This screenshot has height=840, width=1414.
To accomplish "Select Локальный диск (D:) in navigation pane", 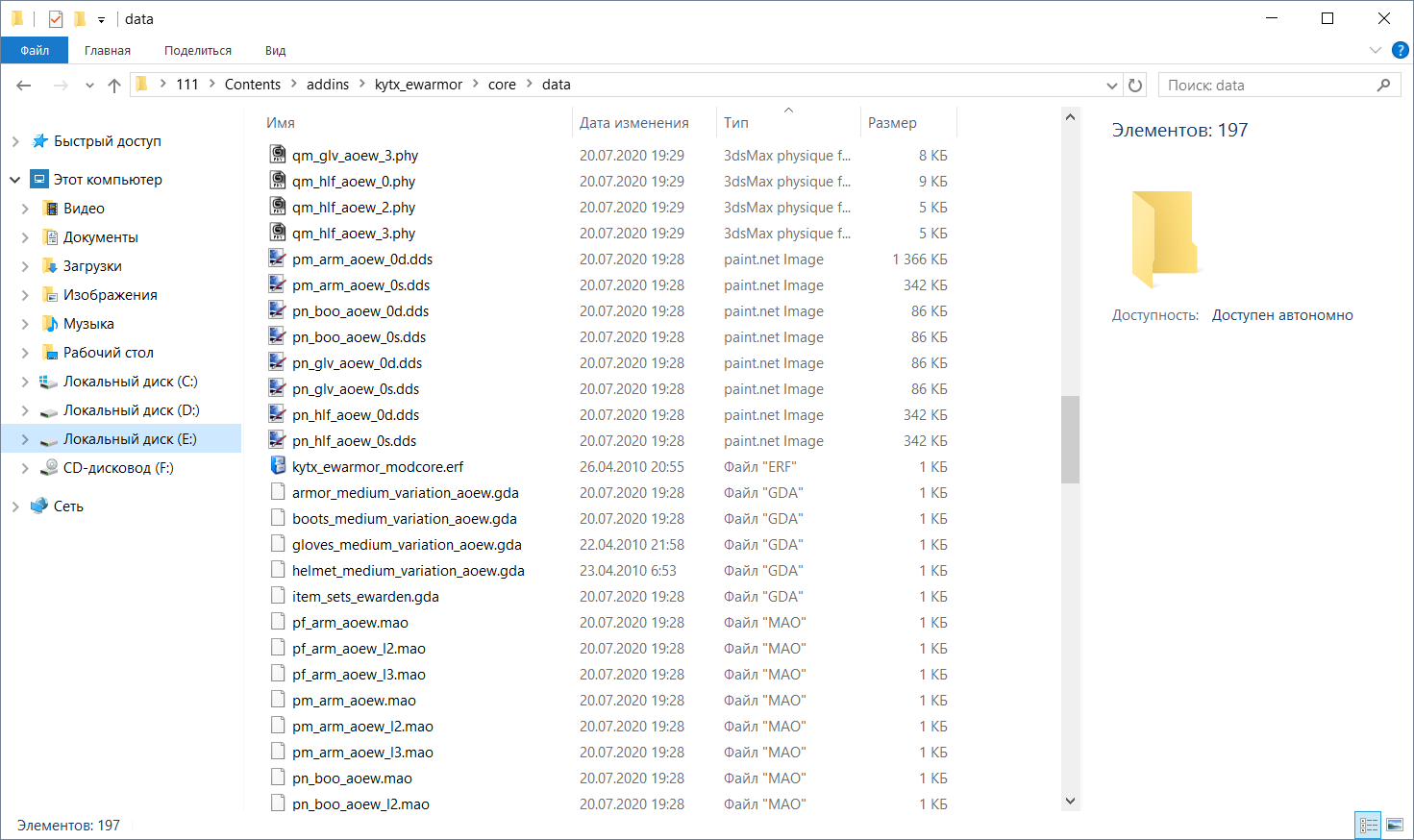I will (131, 410).
